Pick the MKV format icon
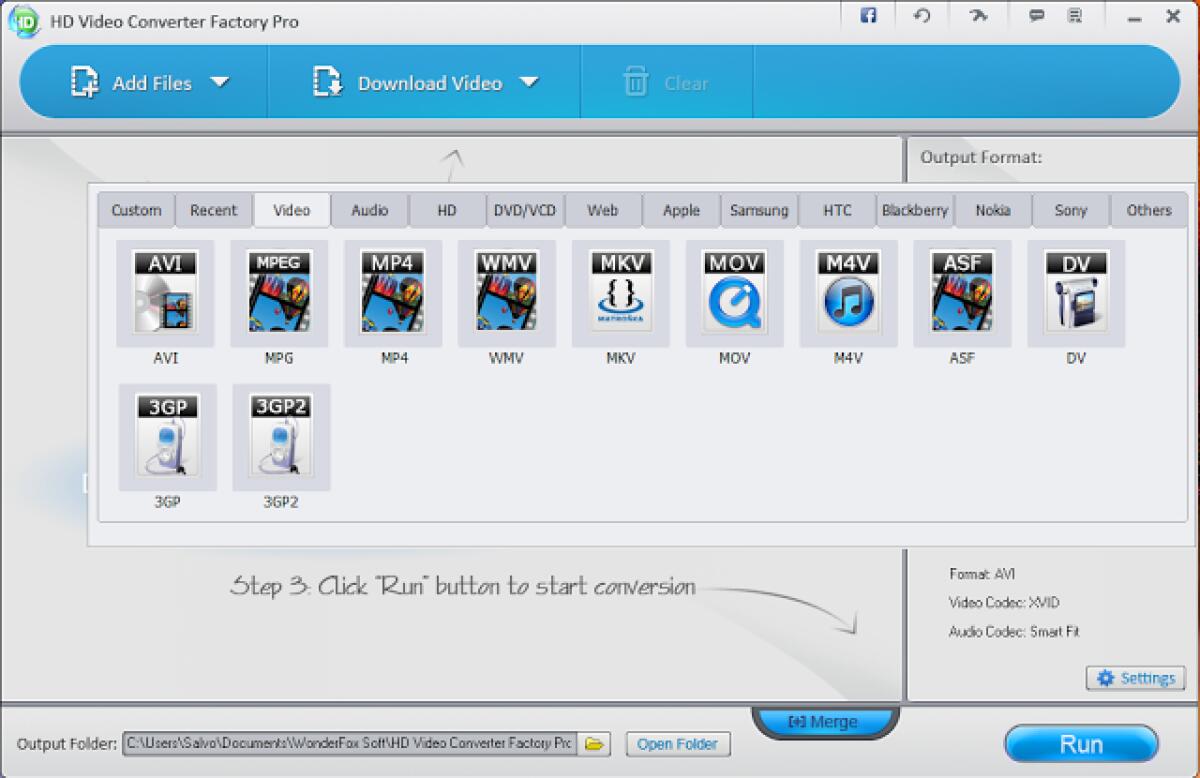The image size is (1200, 778). [620, 293]
